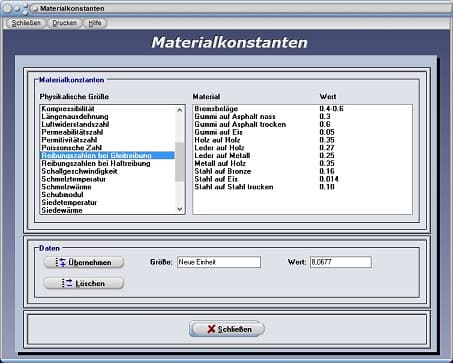Select Leder auf Holz row
The width and height of the screenshot is (453, 363).
tap(303, 148)
